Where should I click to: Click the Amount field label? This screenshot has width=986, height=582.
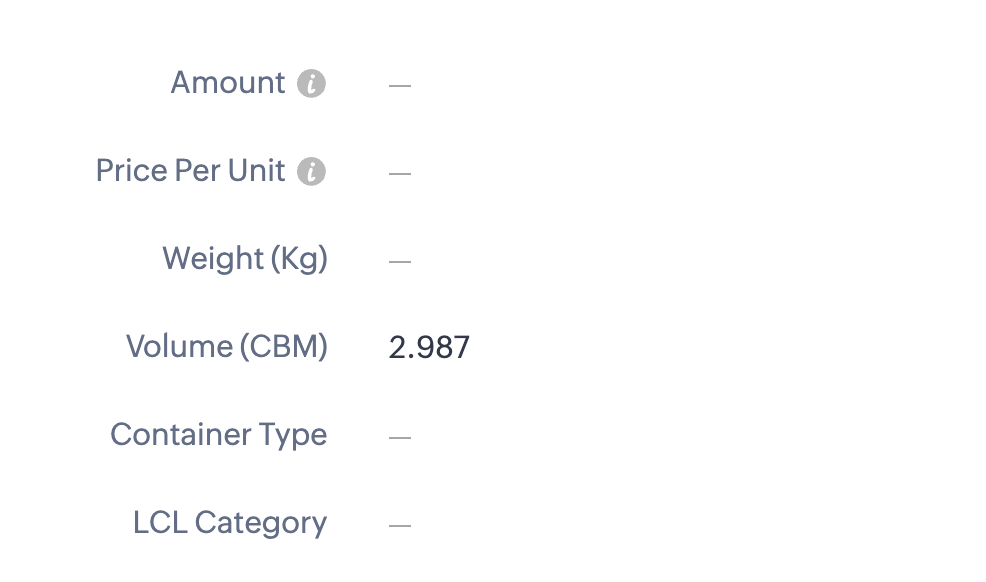[x=228, y=82]
